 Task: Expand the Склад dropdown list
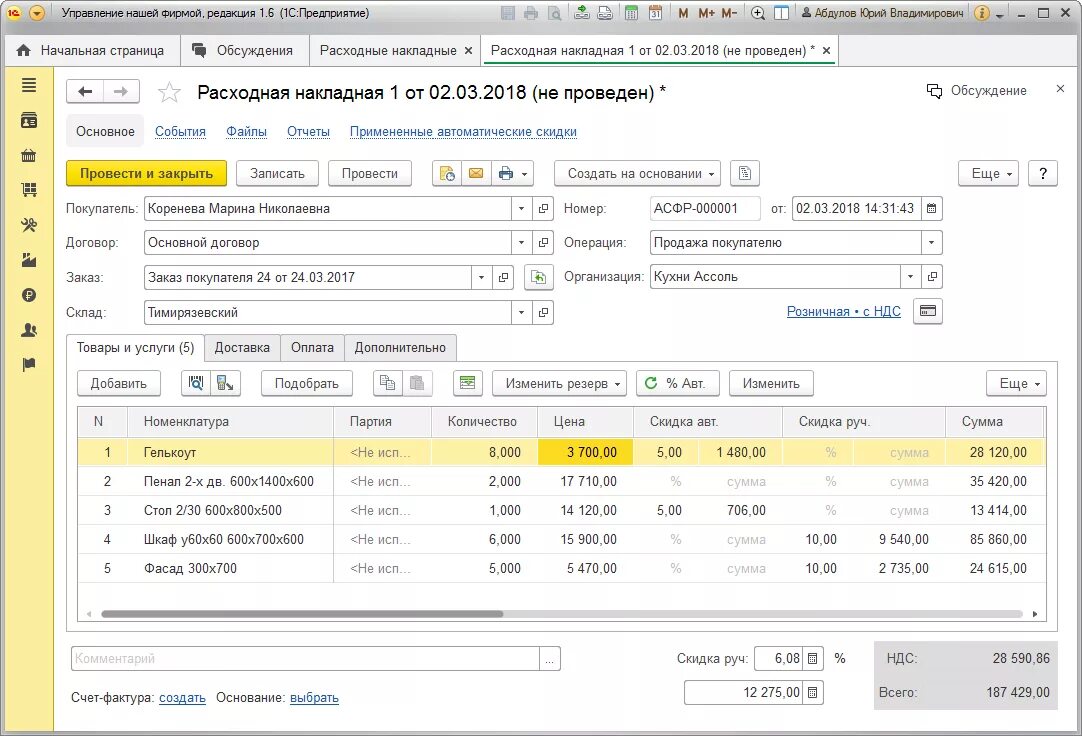click(522, 312)
